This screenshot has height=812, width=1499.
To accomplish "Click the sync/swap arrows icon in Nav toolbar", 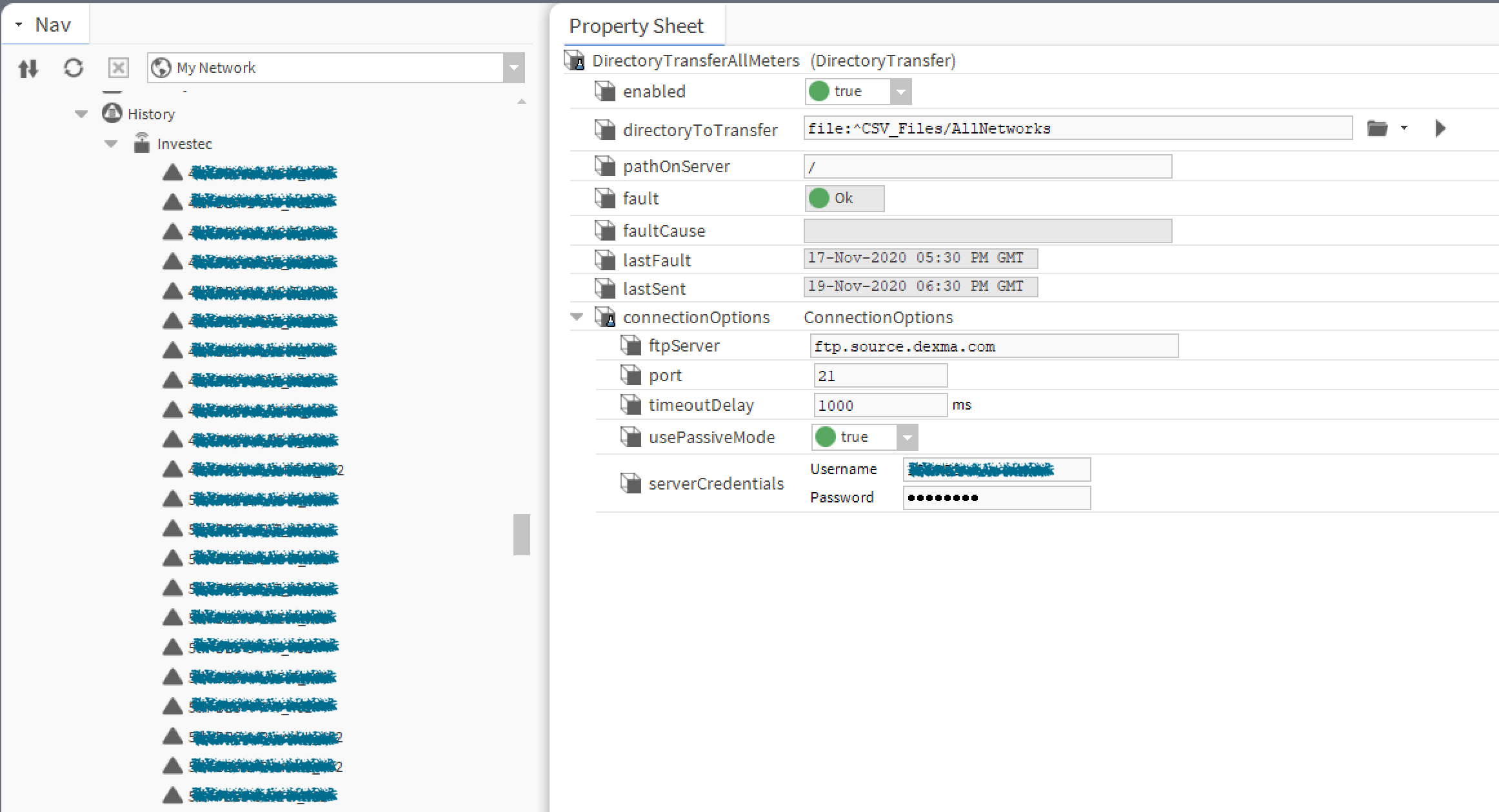I will point(28,68).
